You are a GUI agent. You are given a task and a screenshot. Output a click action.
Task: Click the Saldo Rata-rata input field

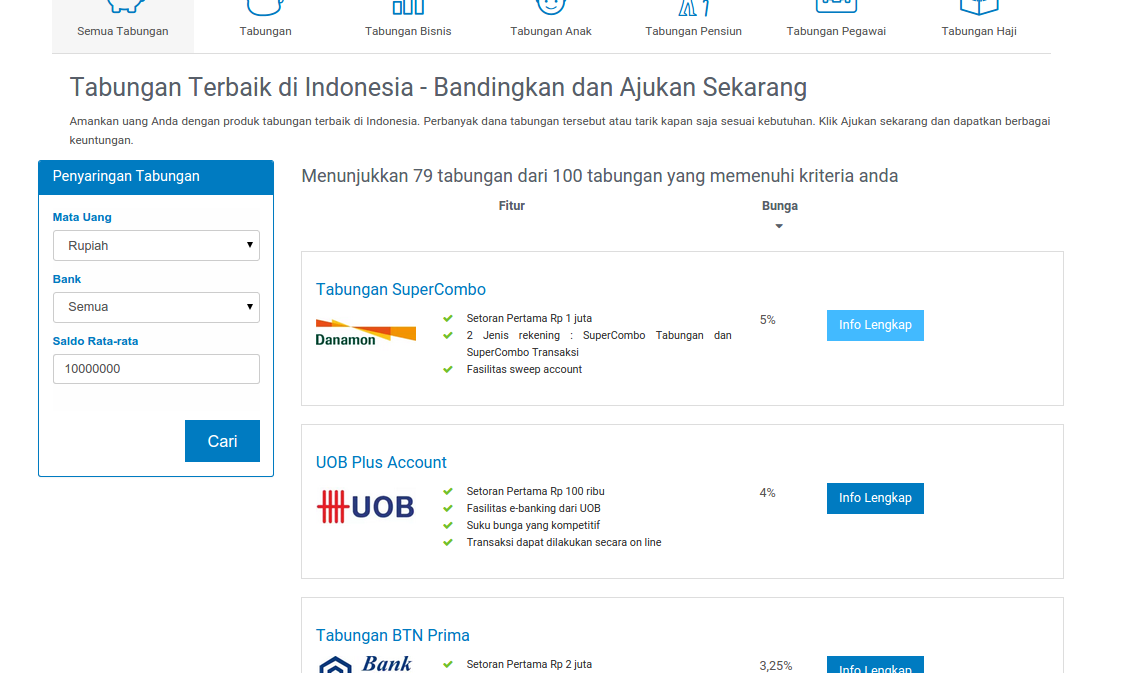coord(156,369)
